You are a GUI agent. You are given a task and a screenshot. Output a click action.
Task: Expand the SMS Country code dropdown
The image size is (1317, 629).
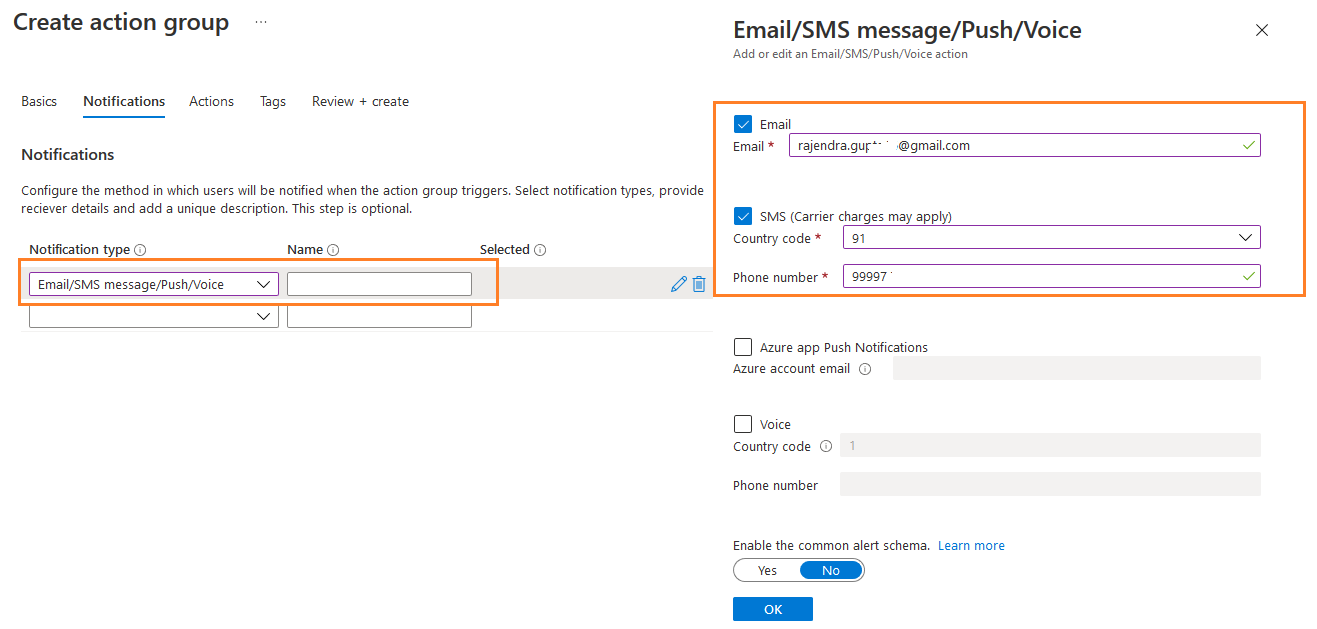[1245, 238]
